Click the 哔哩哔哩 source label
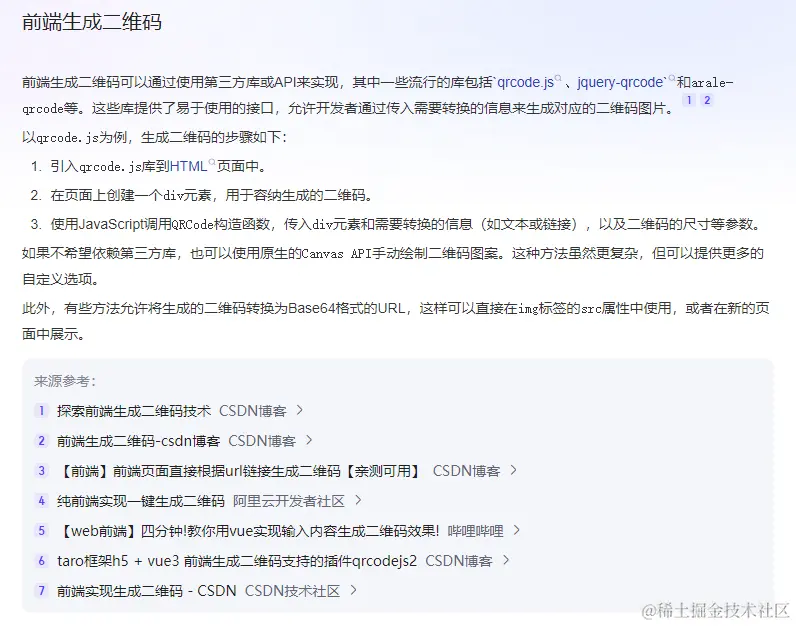796x626 pixels. point(475,531)
